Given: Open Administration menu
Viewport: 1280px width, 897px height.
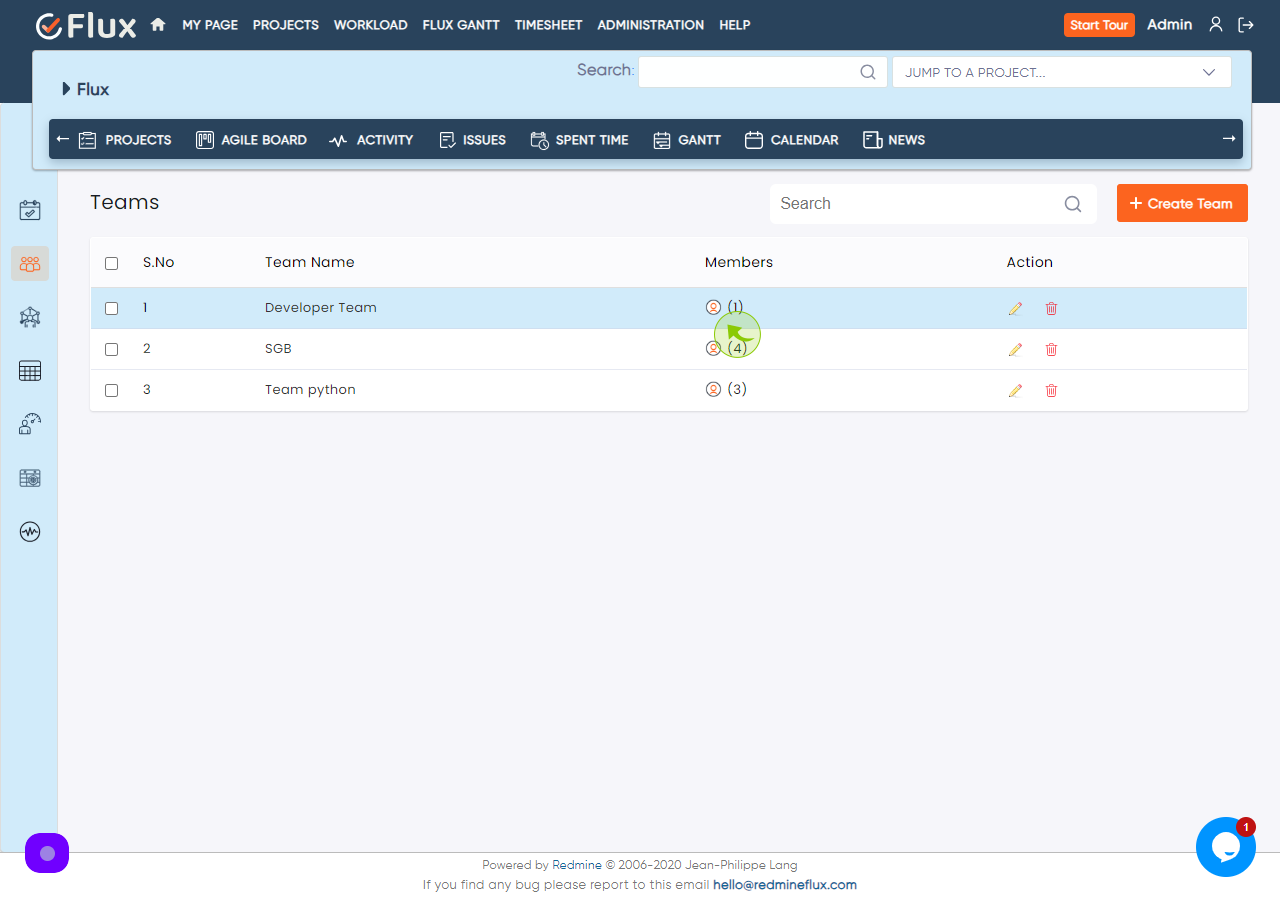Looking at the screenshot, I should tap(651, 25).
